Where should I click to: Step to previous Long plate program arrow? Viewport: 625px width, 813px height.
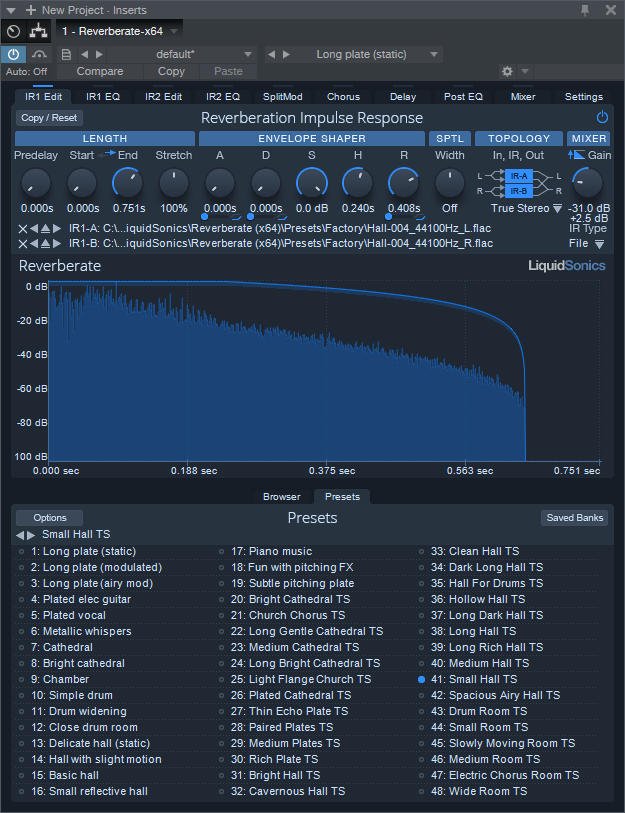click(271, 54)
